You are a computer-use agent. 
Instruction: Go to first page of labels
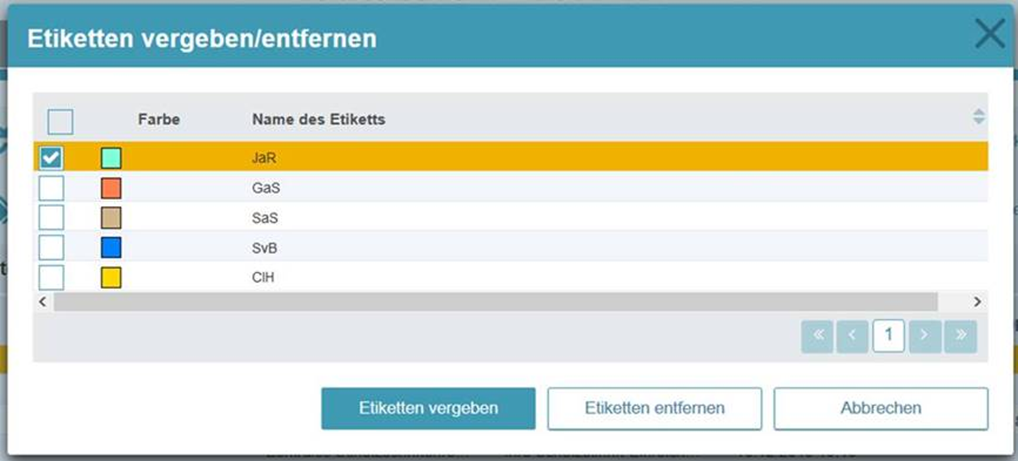coord(817,336)
